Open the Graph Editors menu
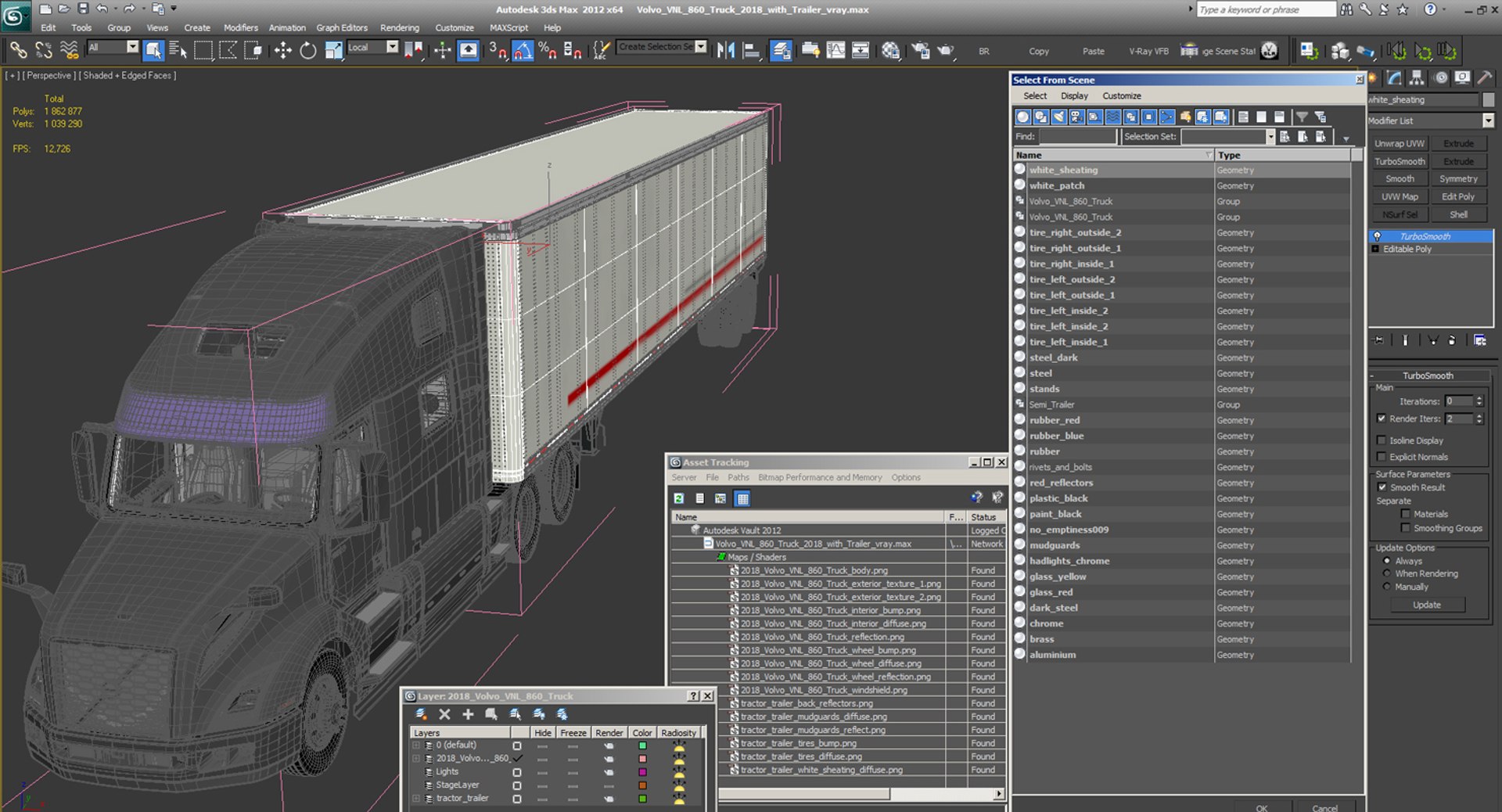1502x812 pixels. pyautogui.click(x=342, y=27)
